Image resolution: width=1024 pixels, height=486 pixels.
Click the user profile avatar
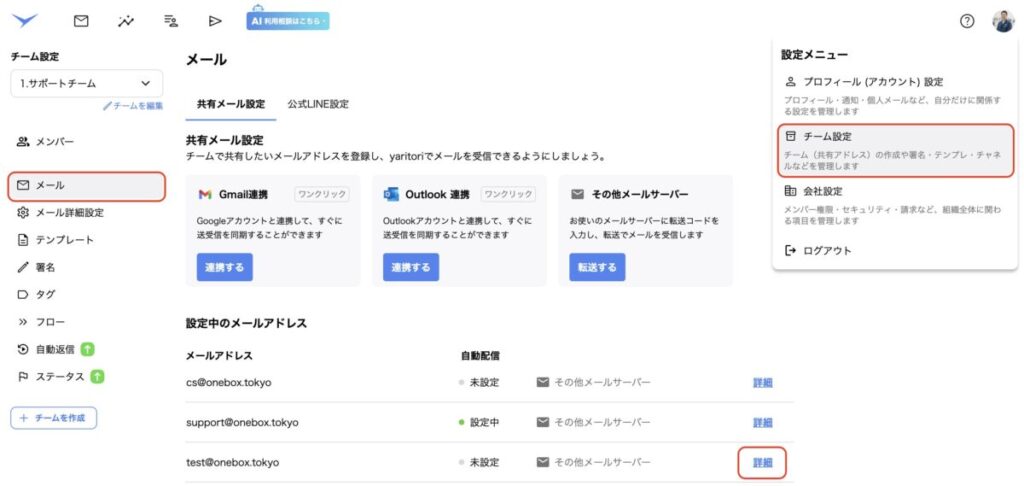click(1002, 21)
